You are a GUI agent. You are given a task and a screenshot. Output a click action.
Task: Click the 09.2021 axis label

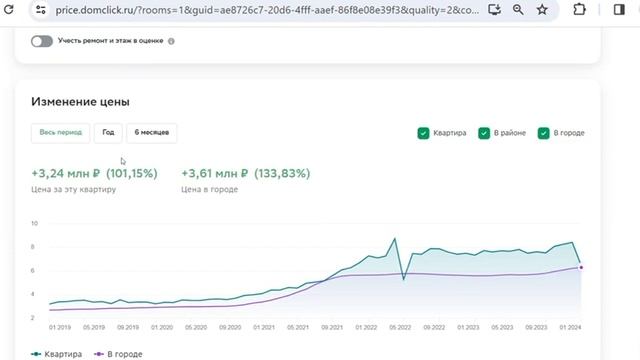332,327
